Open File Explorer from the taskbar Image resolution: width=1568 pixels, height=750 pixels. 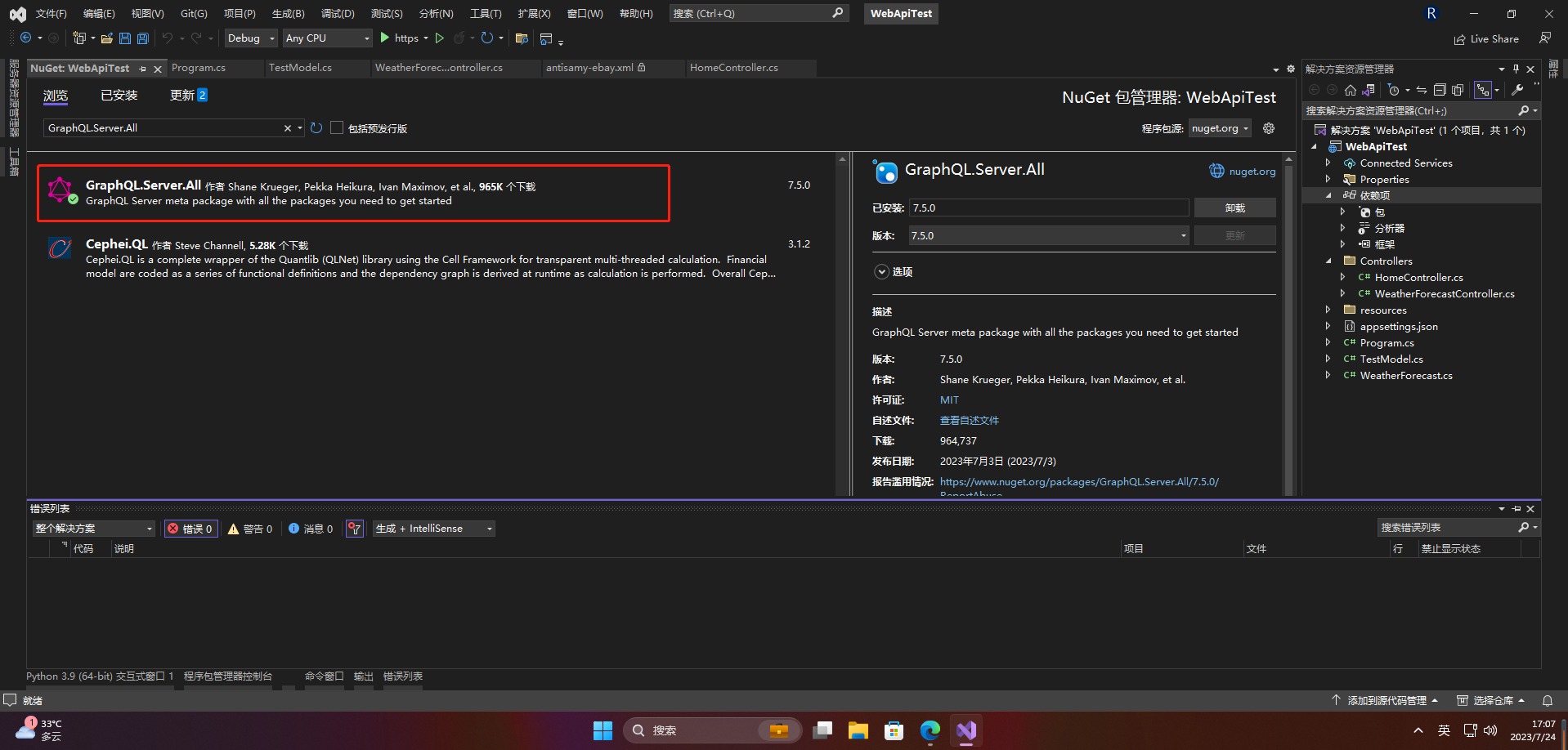858,730
